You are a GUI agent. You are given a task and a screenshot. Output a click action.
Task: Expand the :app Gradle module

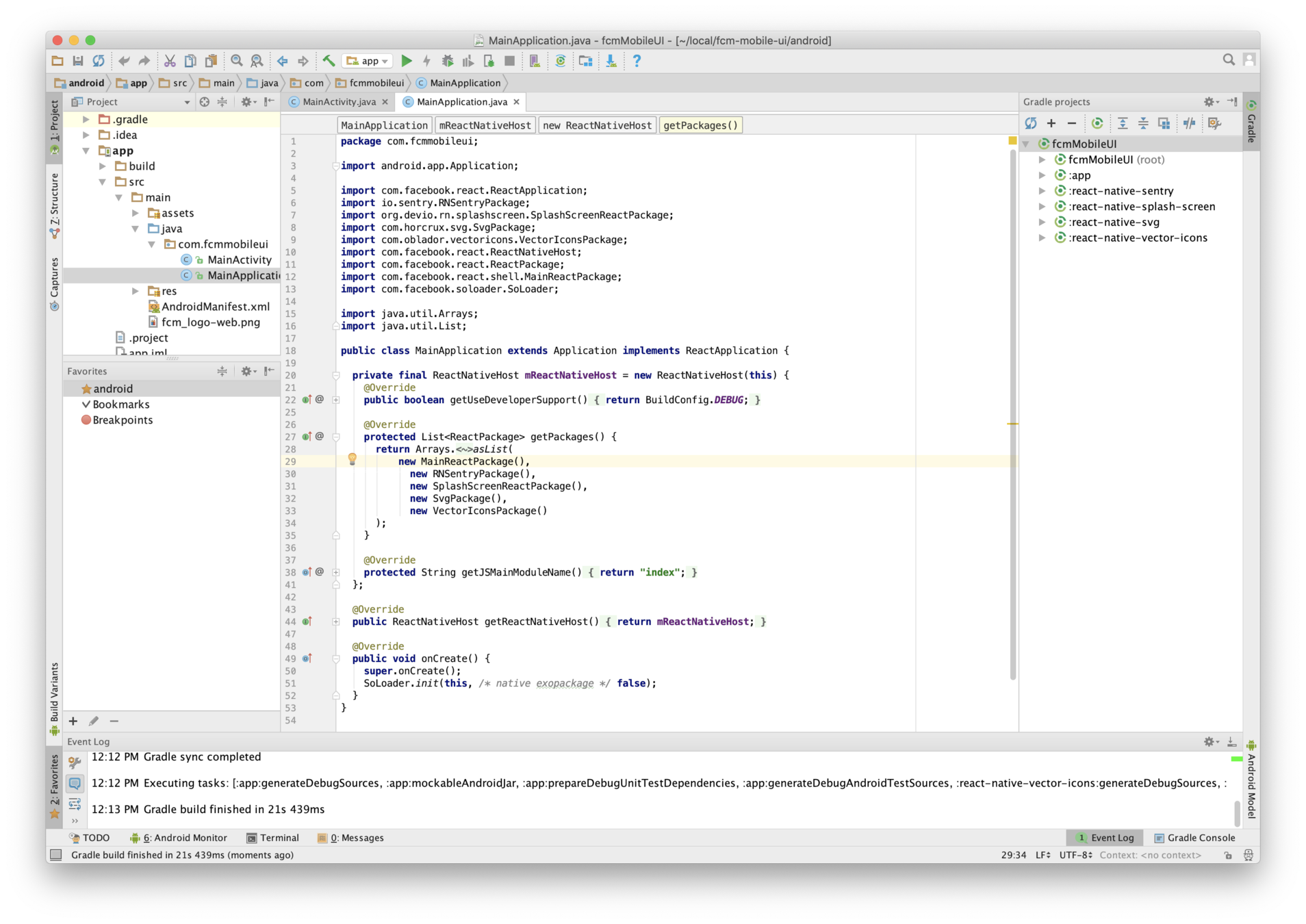tap(1042, 175)
